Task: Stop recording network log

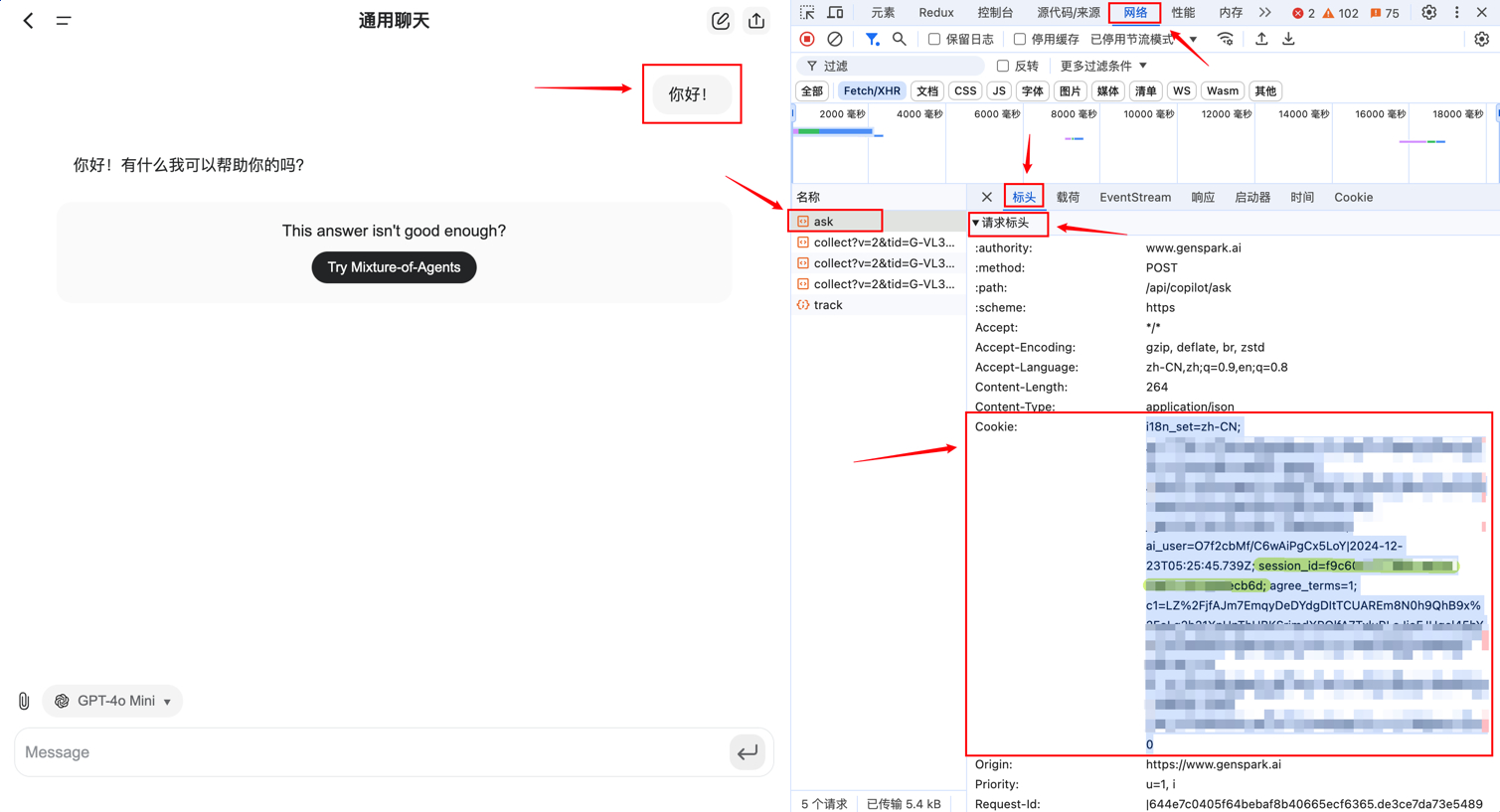Action: coord(807,39)
